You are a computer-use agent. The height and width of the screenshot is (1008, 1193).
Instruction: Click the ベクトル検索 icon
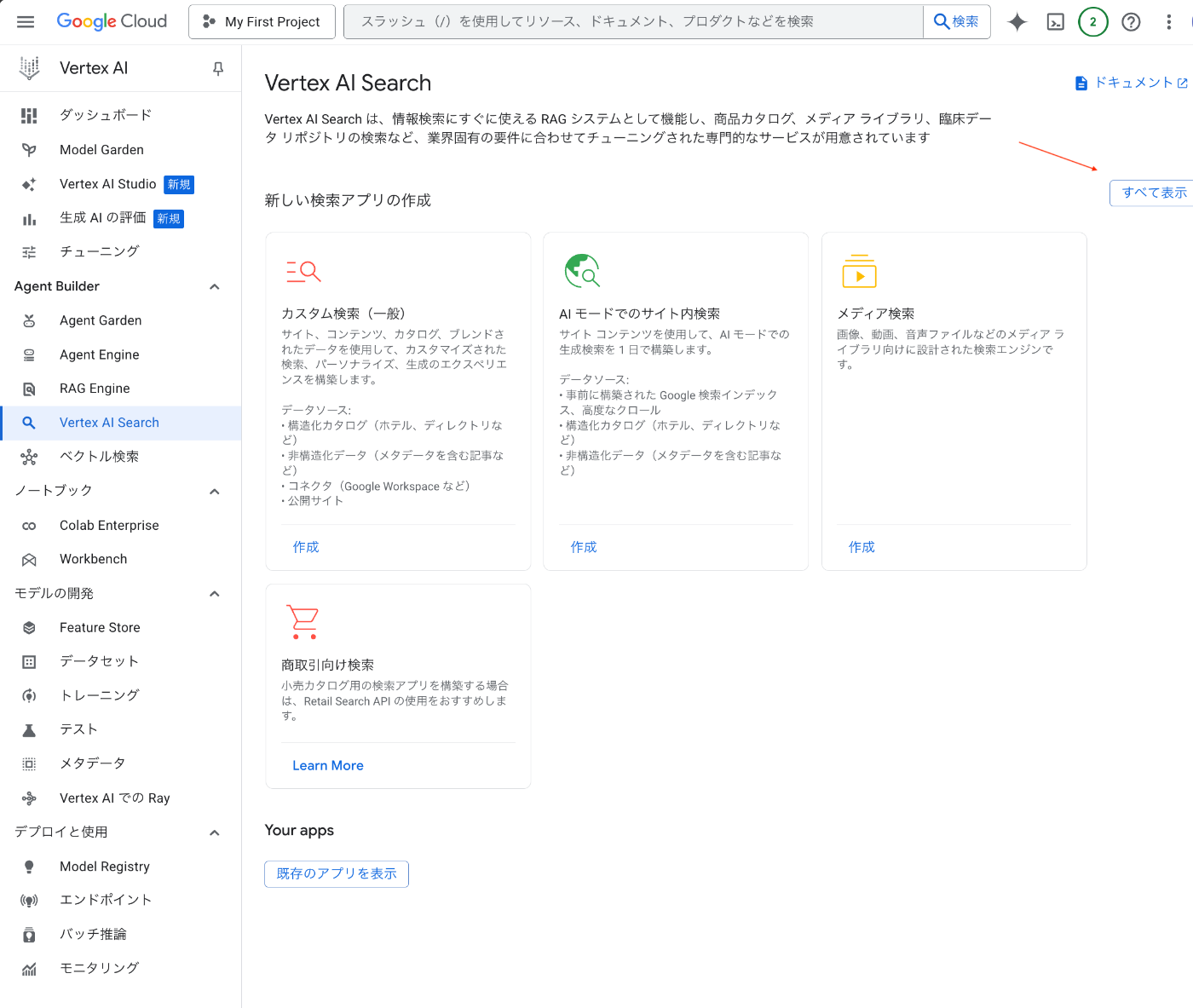tap(29, 458)
